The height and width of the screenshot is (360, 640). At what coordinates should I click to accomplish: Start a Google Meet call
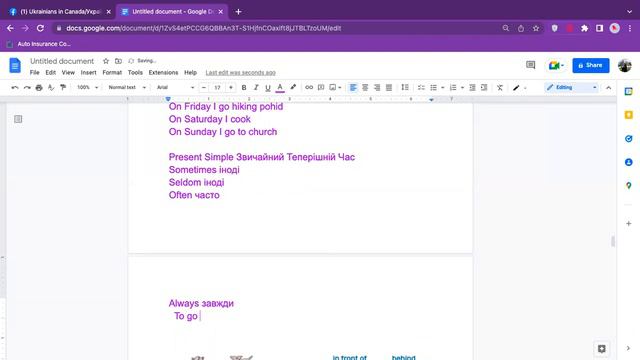click(556, 65)
